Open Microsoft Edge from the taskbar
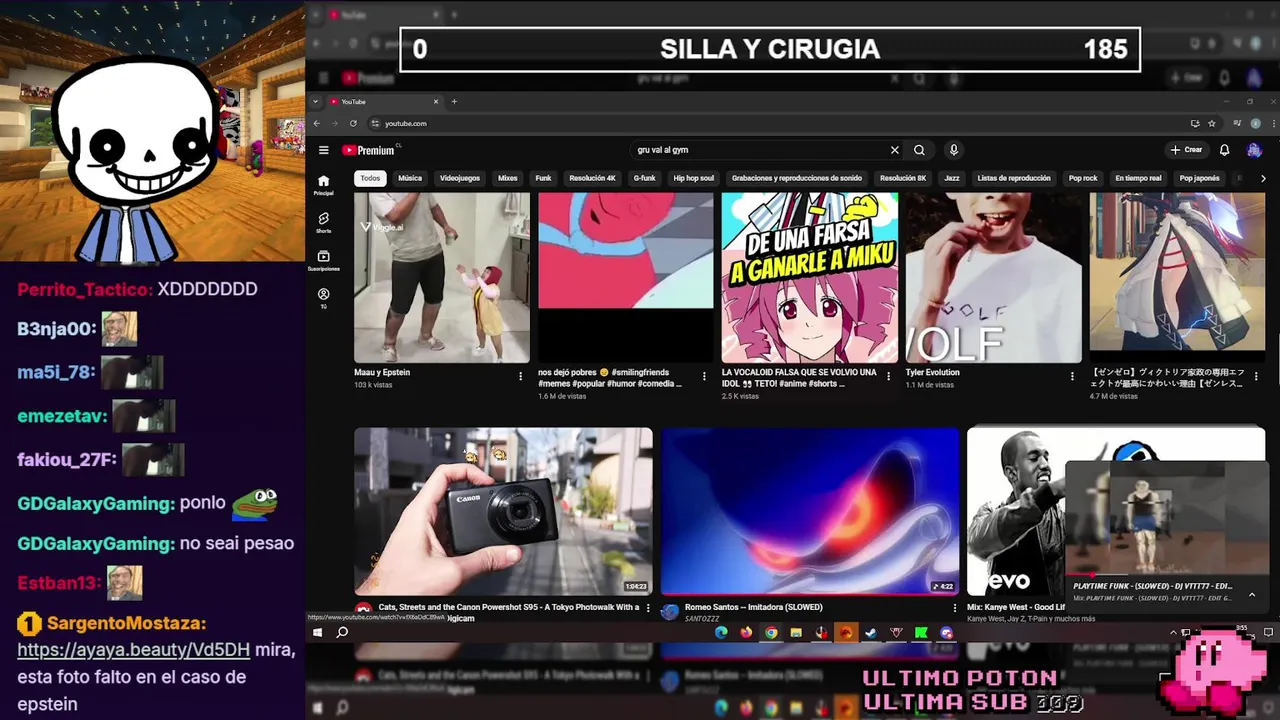1280x720 pixels. click(721, 632)
